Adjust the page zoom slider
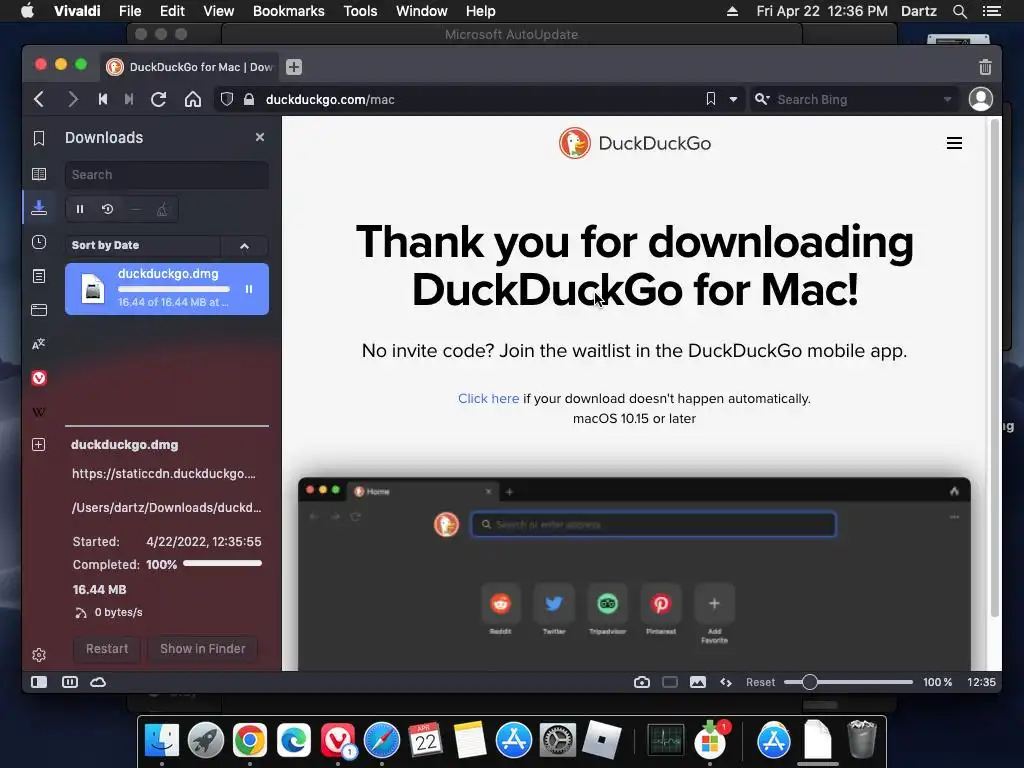The width and height of the screenshot is (1024, 768). click(848, 682)
